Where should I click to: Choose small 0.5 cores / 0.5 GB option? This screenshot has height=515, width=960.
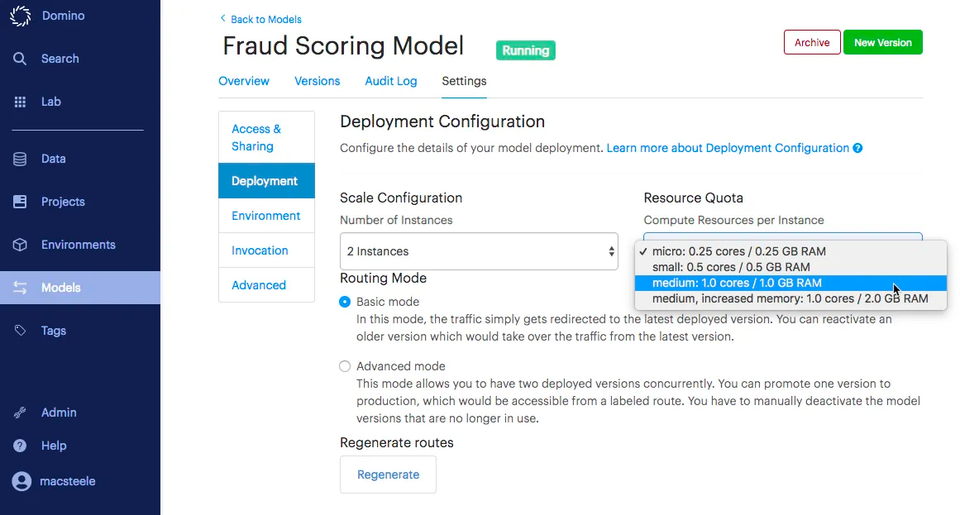coord(731,267)
